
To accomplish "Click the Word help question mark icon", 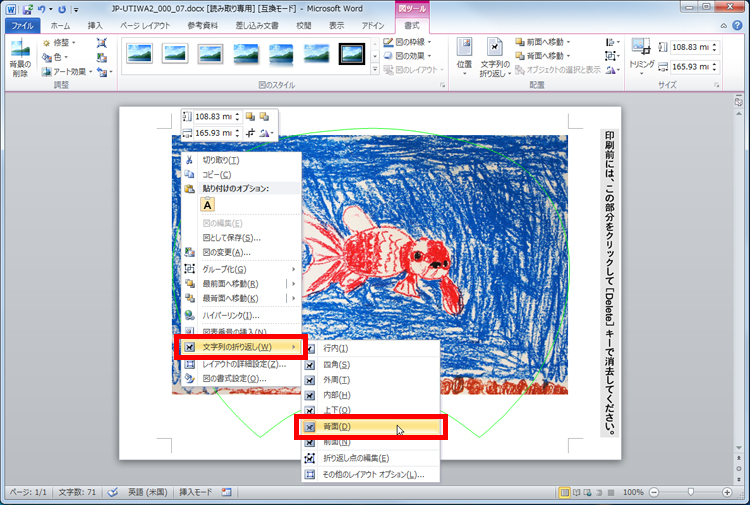I will pos(737,25).
